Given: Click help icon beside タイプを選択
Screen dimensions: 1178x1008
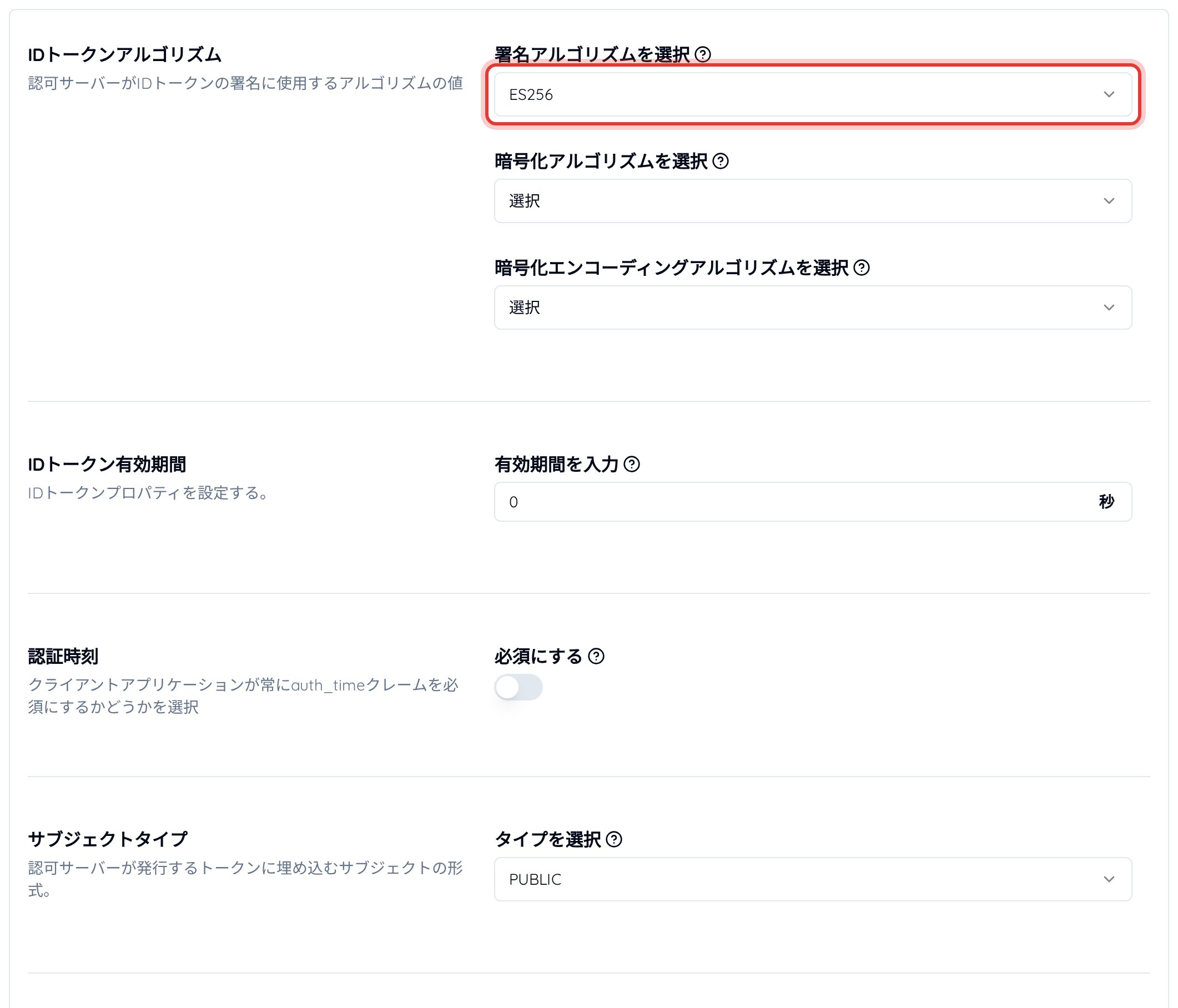Looking at the screenshot, I should [x=614, y=840].
